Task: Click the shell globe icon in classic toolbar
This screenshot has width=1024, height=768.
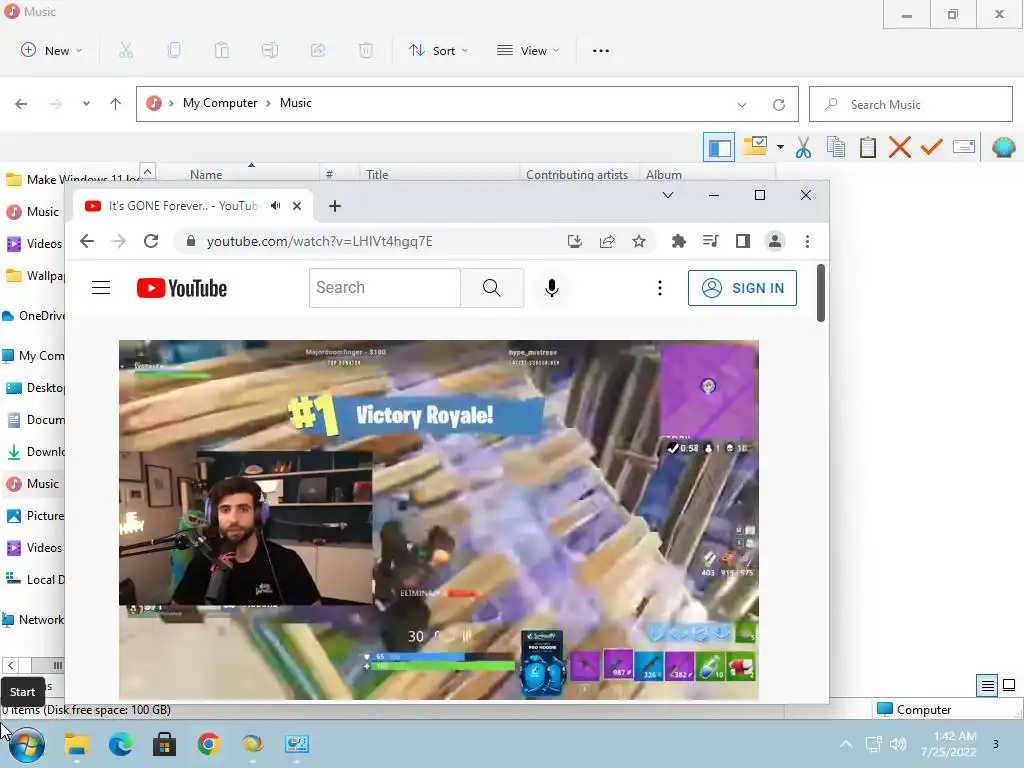Action: pyautogui.click(x=1003, y=148)
